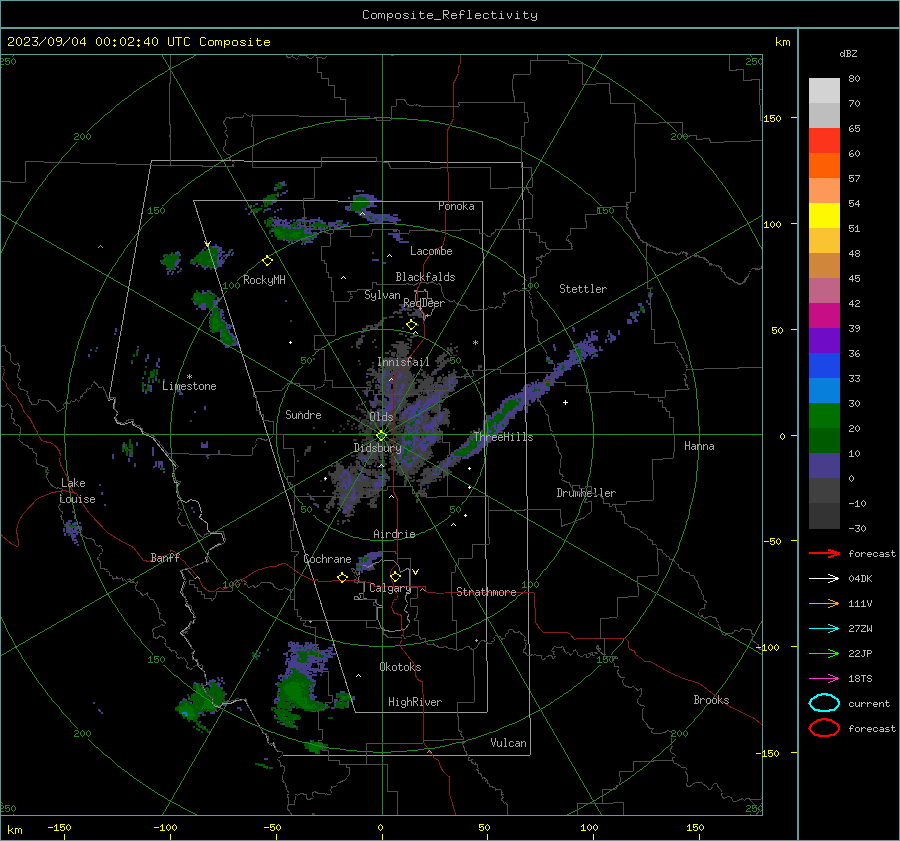This screenshot has width=900, height=841.
Task: Click the Hanna town label
Action: [x=699, y=446]
